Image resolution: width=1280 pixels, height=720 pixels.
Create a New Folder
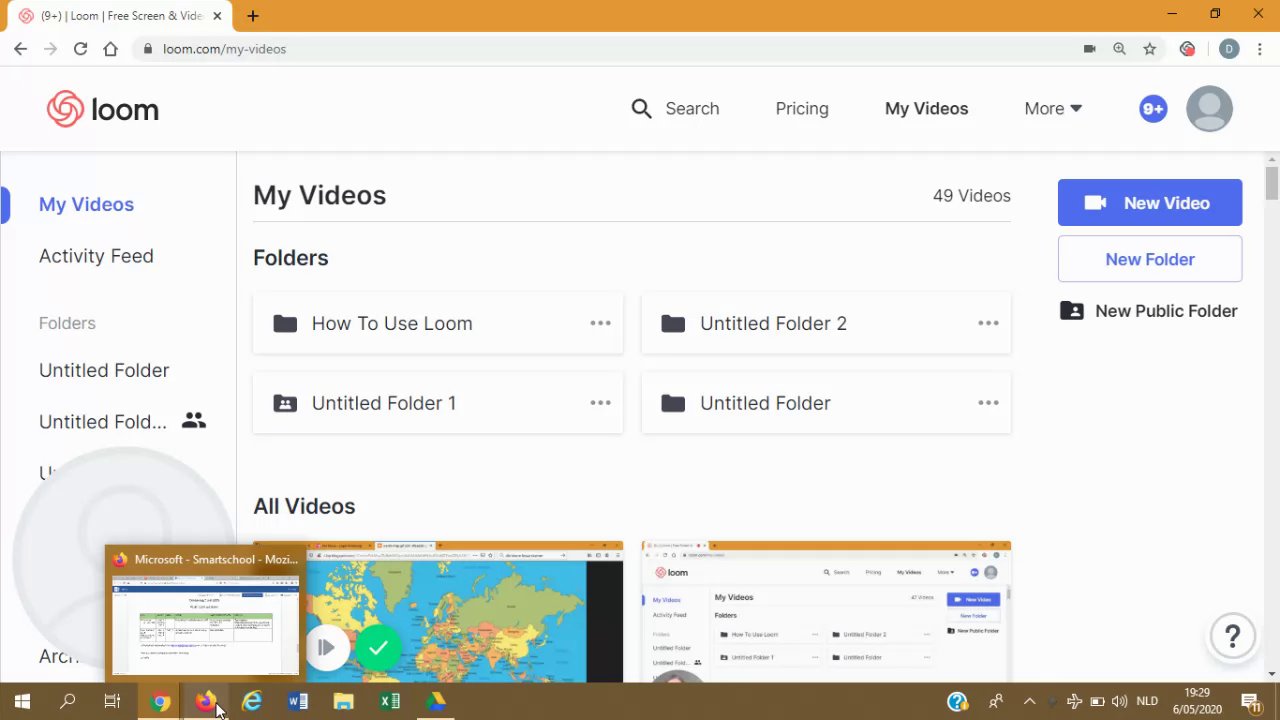1150,259
